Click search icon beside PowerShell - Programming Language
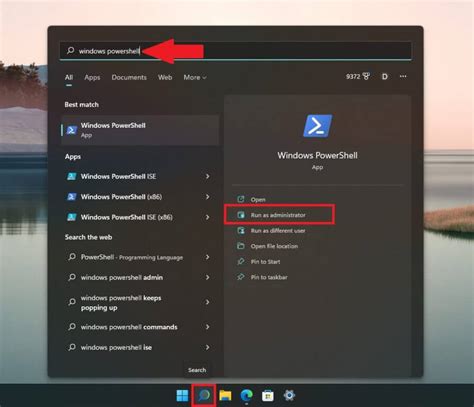The image size is (474, 407). tap(72, 257)
